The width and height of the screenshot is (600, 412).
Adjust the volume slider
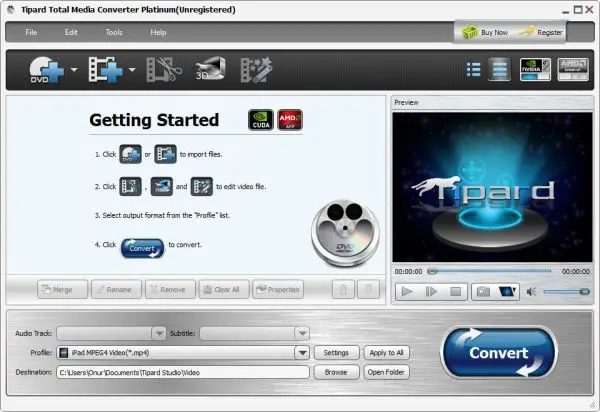[x=566, y=292]
